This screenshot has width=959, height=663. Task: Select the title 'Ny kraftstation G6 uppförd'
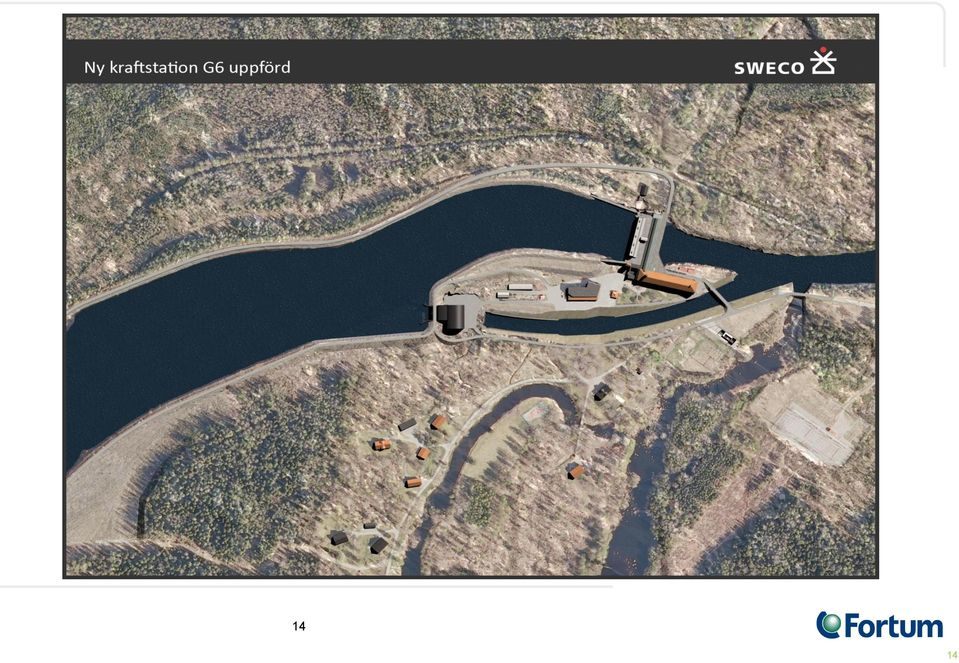pos(187,67)
